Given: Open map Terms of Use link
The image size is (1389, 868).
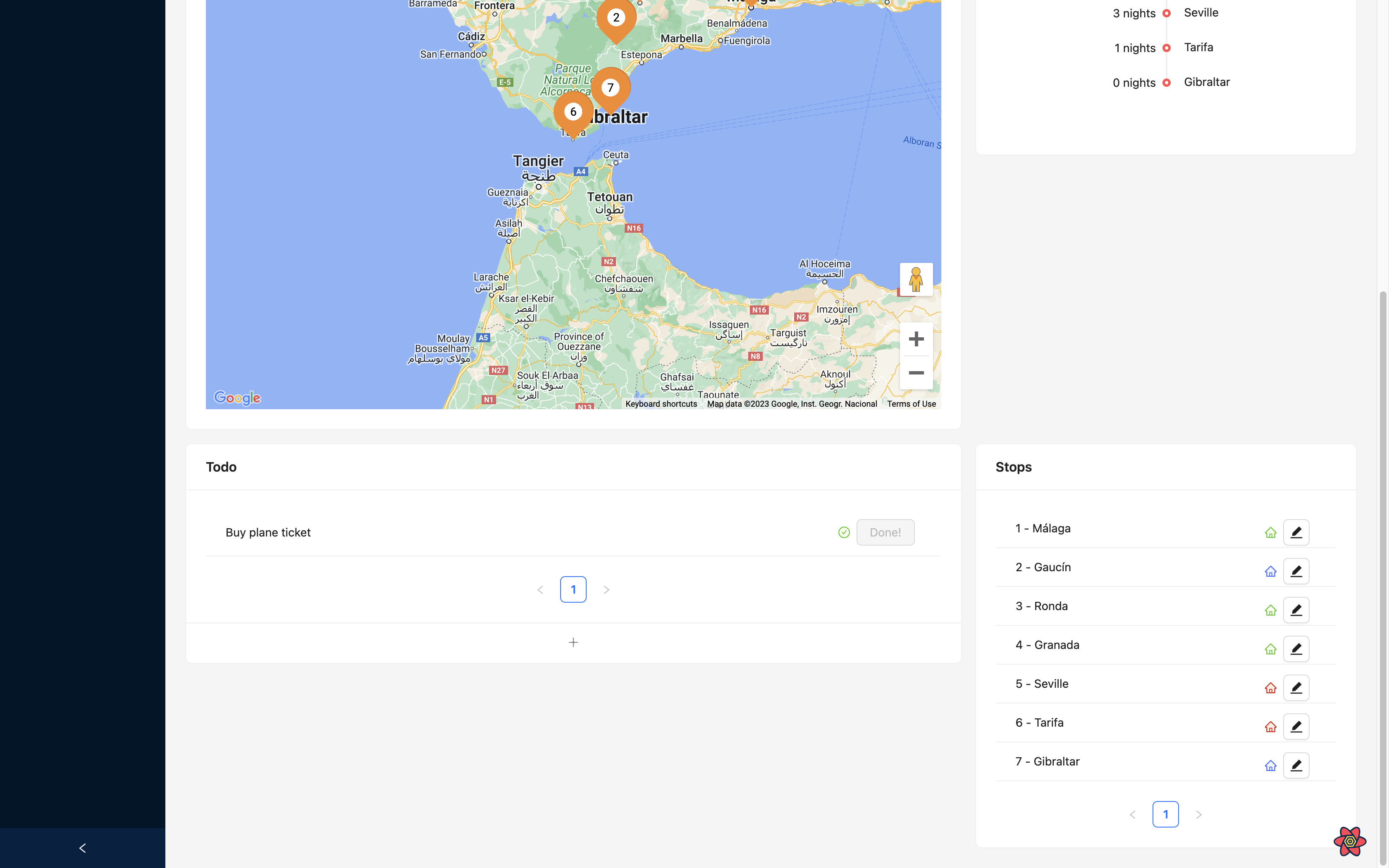Looking at the screenshot, I should click(911, 404).
